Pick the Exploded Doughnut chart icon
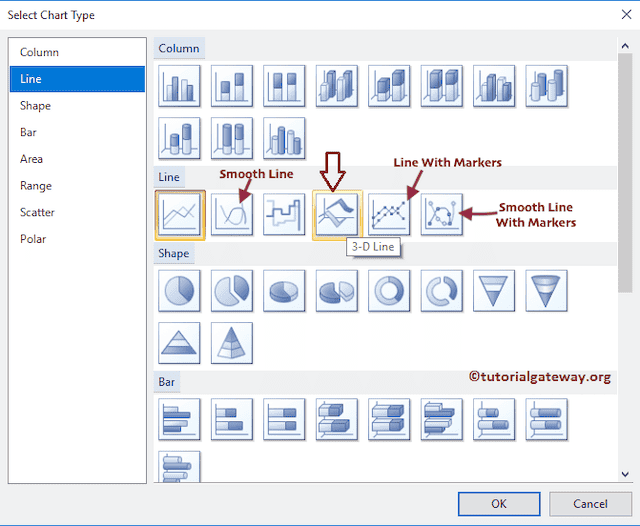This screenshot has height=526, width=640. (442, 291)
